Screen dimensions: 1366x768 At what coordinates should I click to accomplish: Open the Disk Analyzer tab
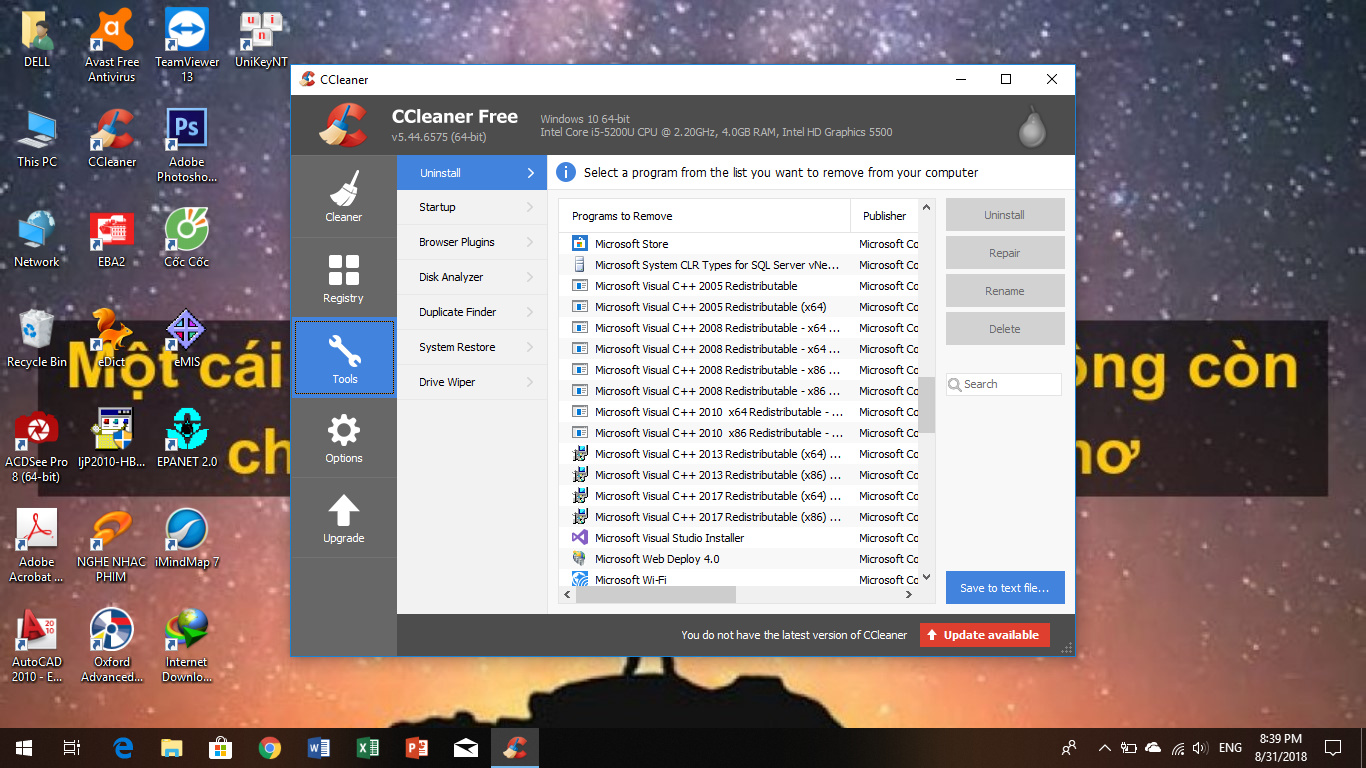[x=472, y=277]
